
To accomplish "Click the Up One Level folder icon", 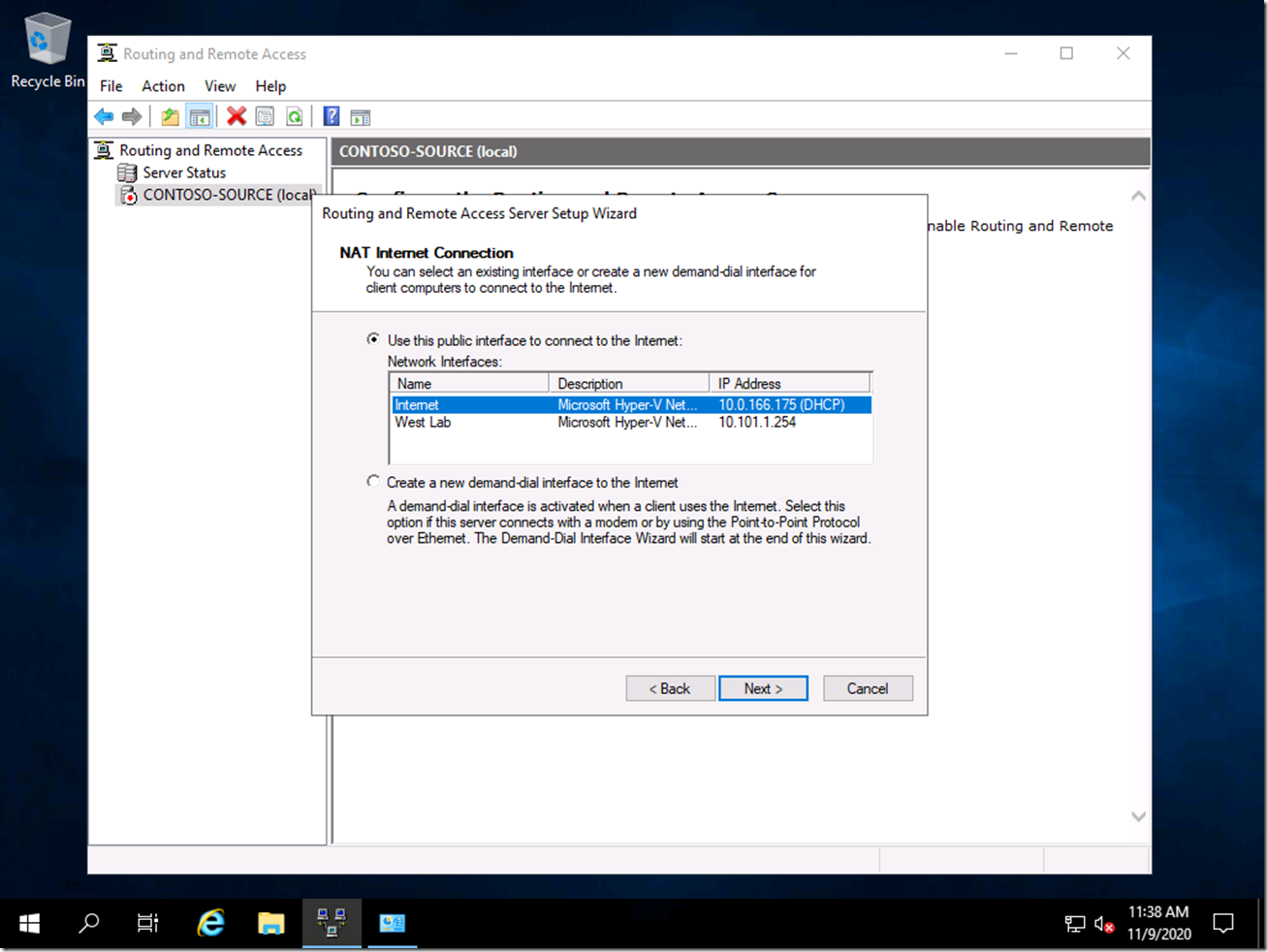I will click(171, 117).
